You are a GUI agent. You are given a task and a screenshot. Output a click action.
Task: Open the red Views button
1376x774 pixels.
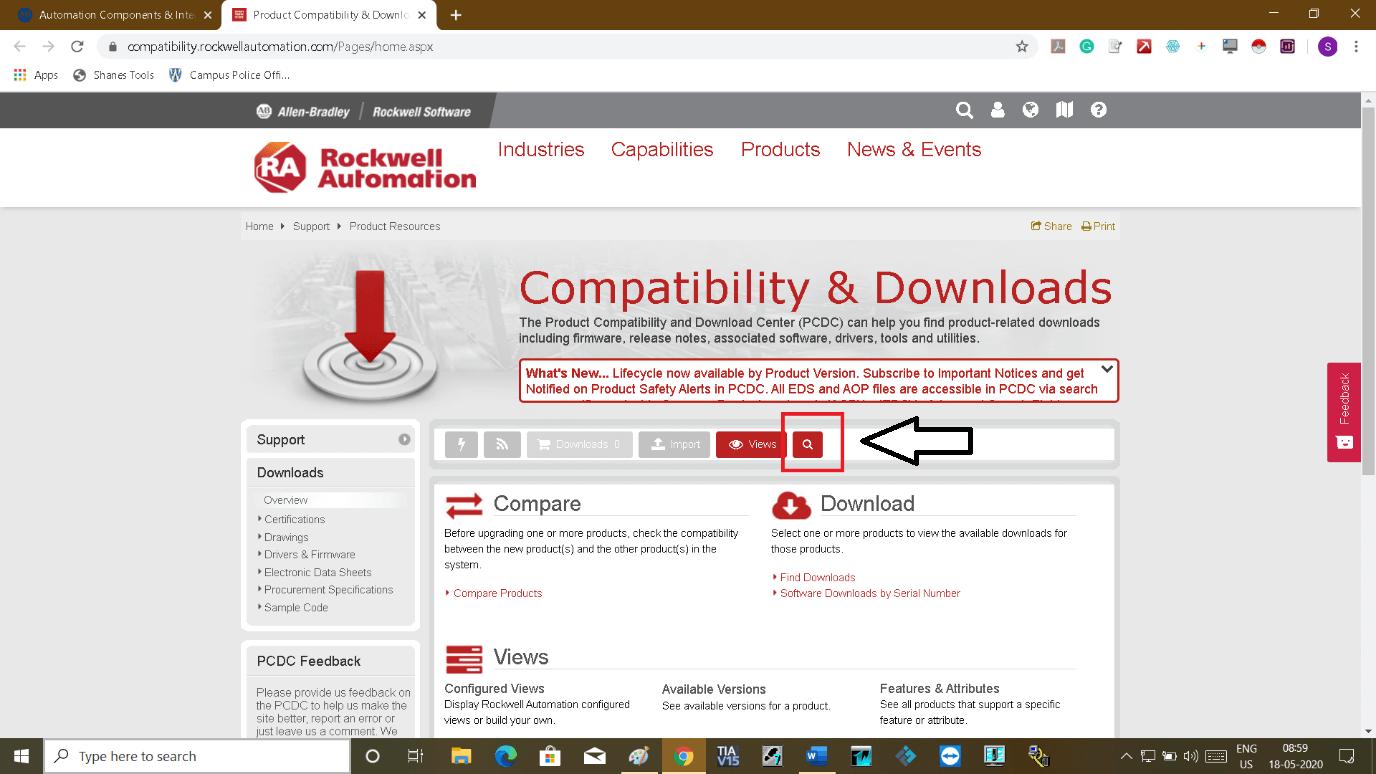pyautogui.click(x=751, y=445)
